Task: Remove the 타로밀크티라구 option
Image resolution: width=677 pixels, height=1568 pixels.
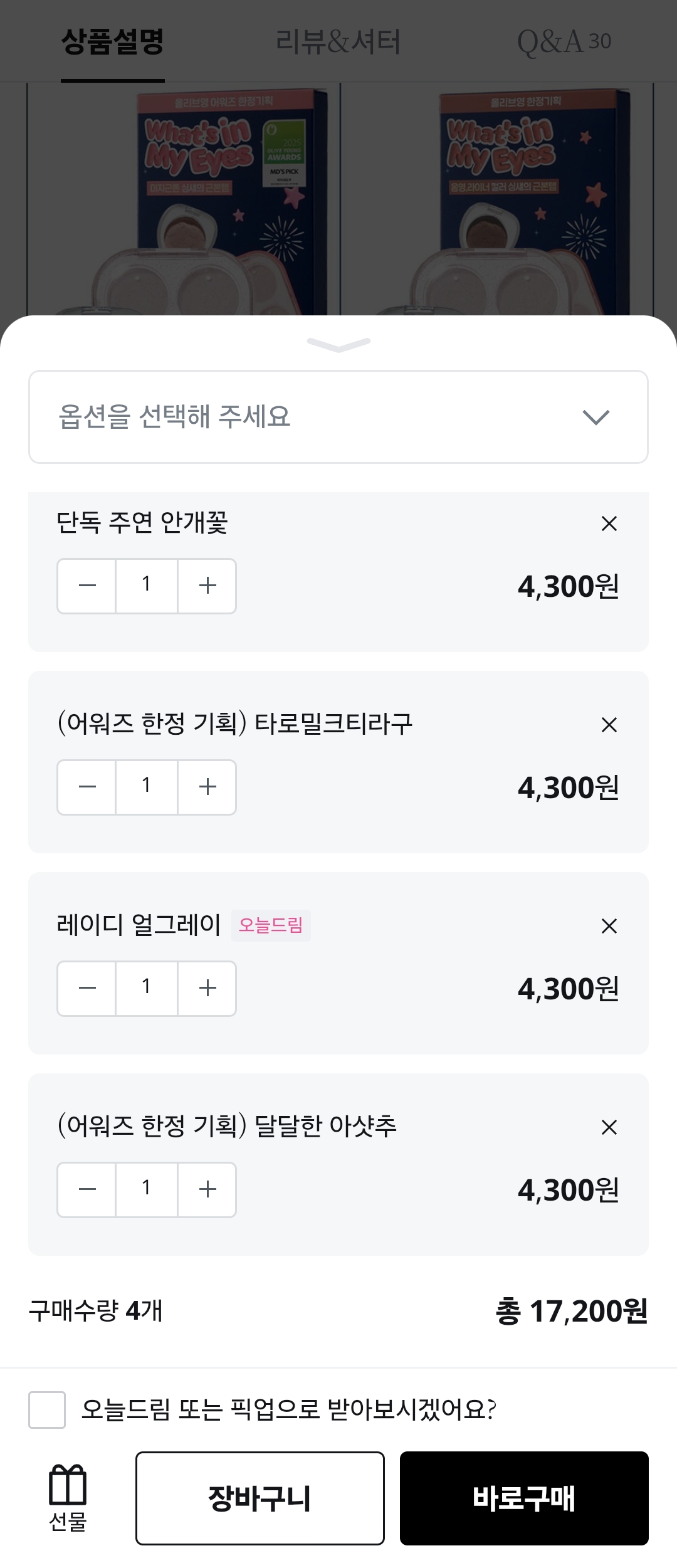Action: coord(609,725)
